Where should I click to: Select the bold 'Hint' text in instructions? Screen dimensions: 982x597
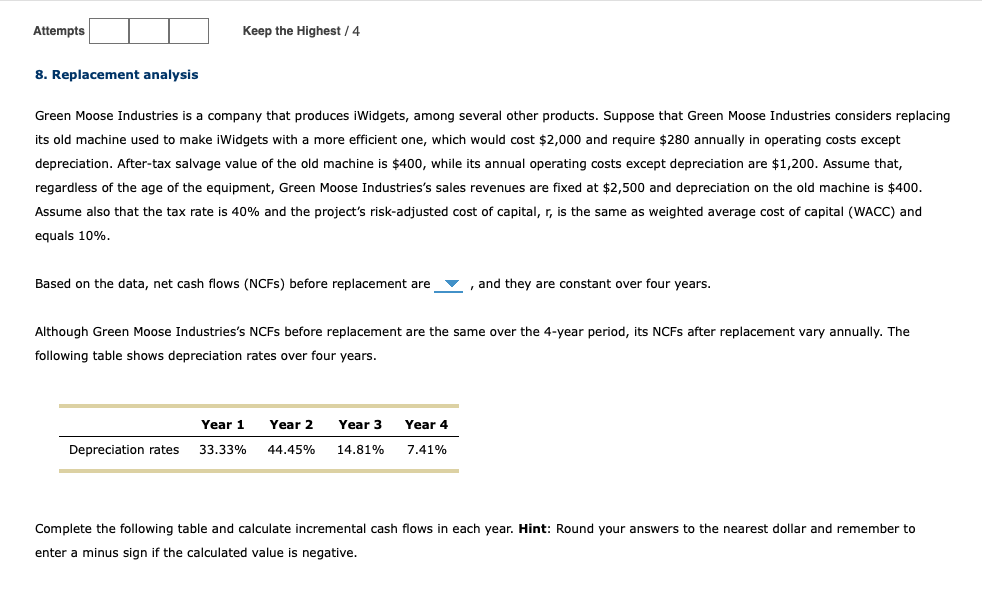pyautogui.click(x=531, y=528)
